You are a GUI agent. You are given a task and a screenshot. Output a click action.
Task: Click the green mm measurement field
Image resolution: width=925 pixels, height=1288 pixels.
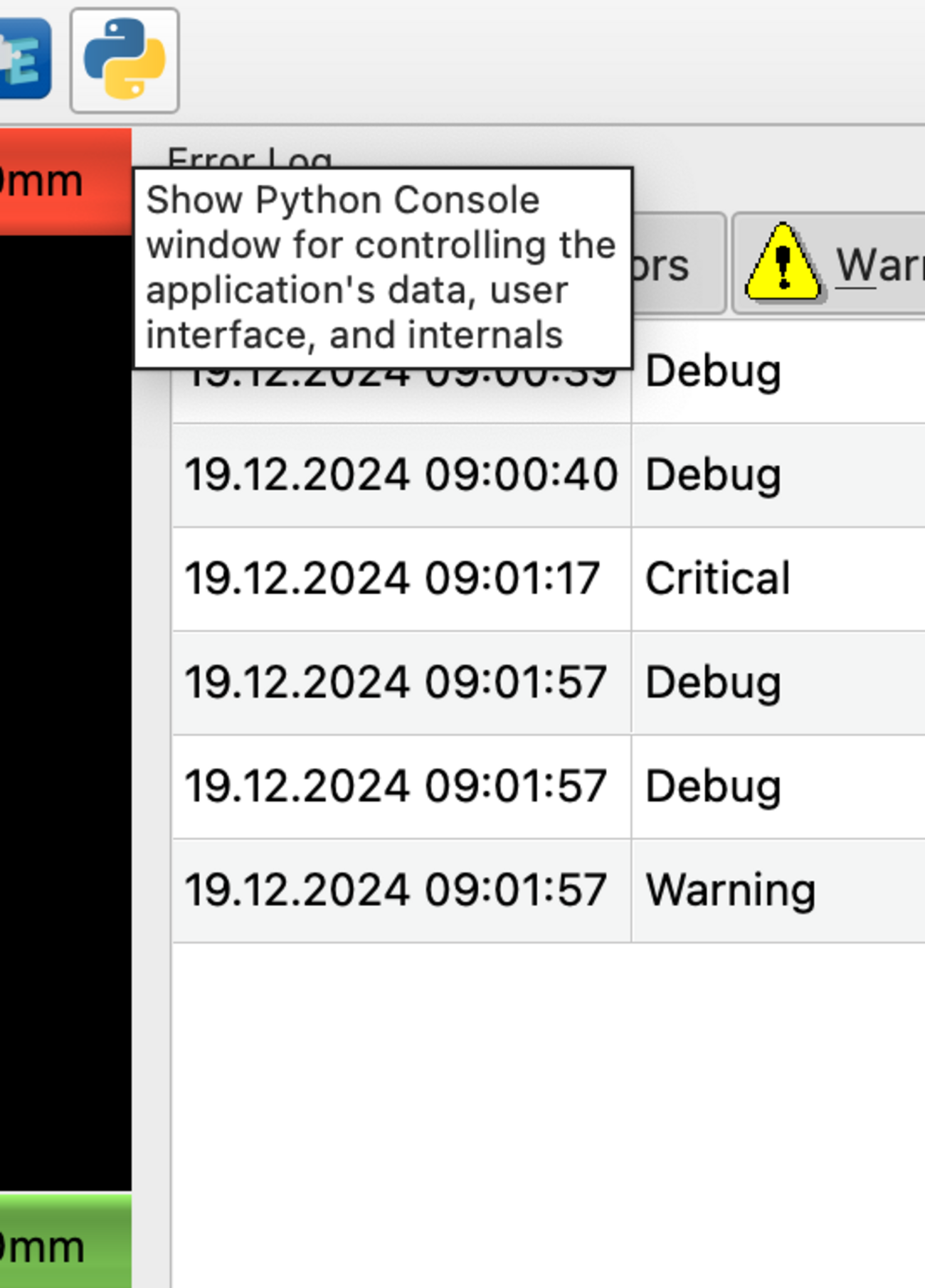[x=64, y=1242]
